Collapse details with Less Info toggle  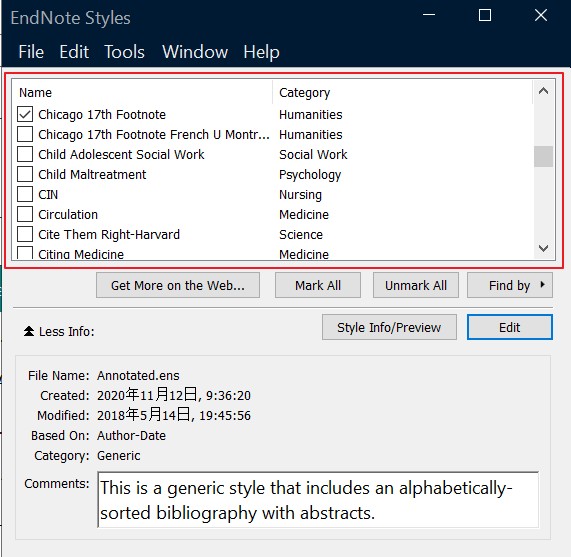59,332
